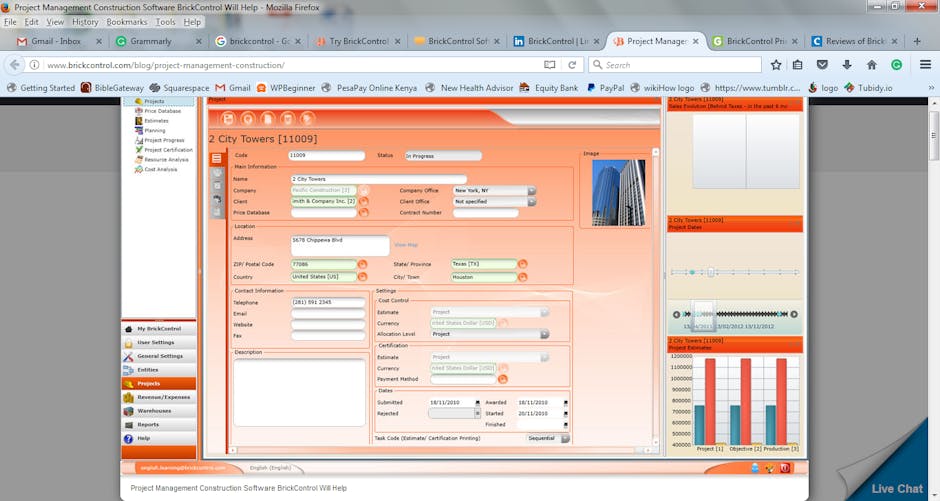The height and width of the screenshot is (501, 940).
Task: Open the calendar icon for Started date
Action: click(x=565, y=414)
